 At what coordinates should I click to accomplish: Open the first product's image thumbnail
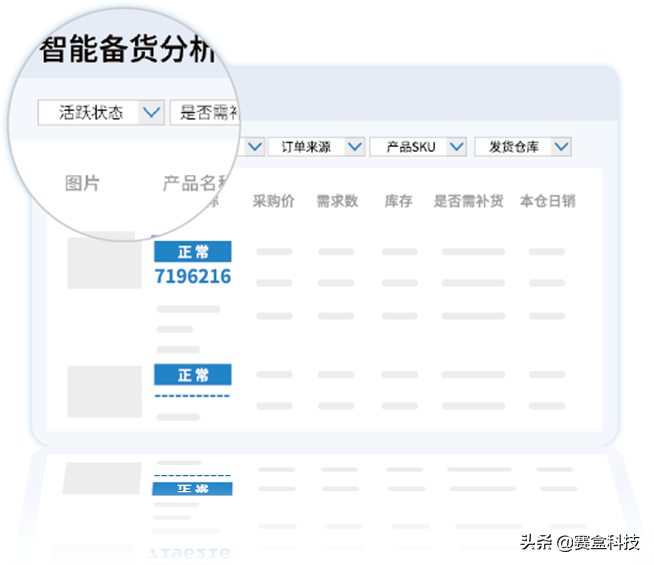pos(105,261)
